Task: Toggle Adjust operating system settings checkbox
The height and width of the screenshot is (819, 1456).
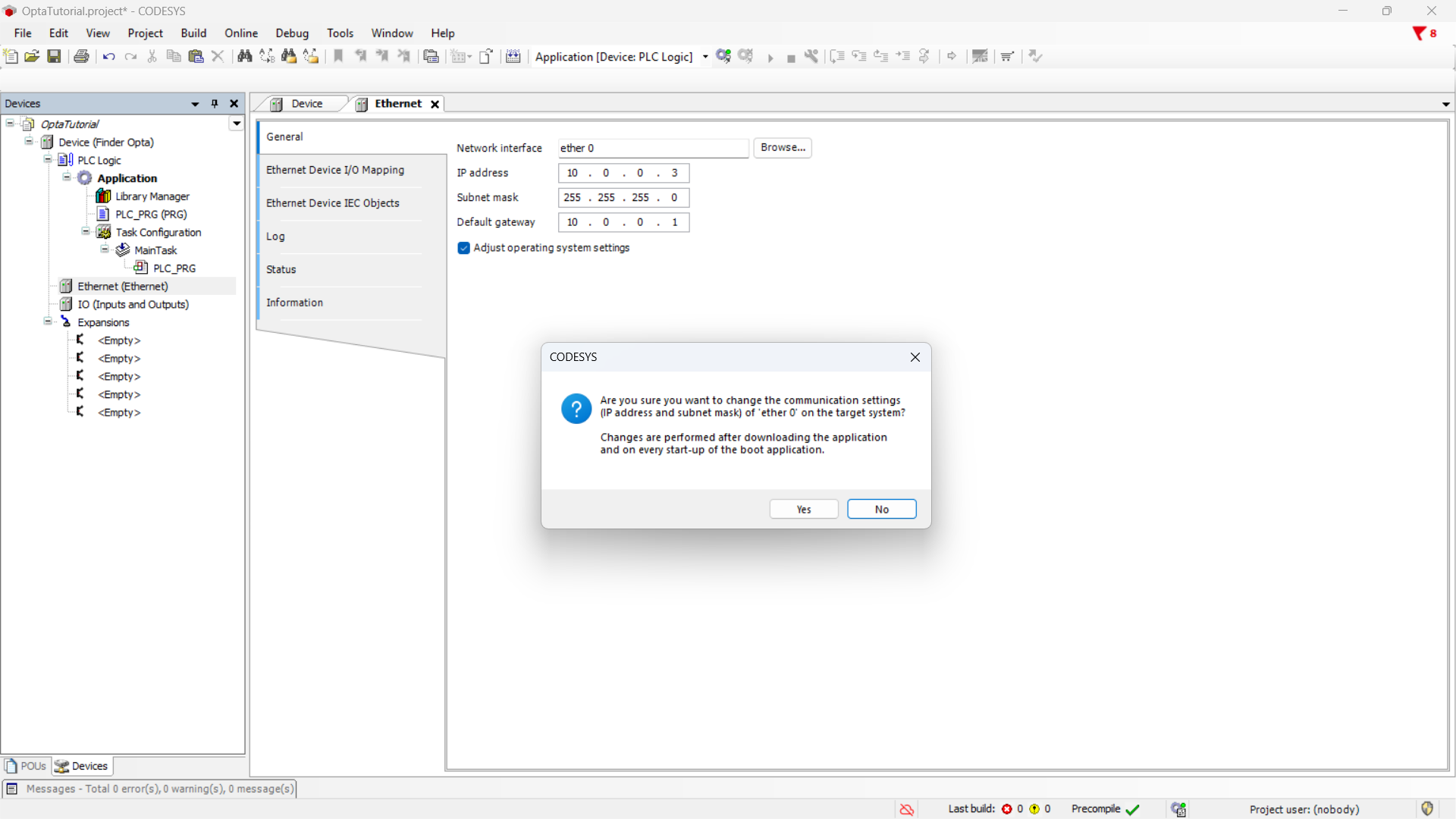Action: click(x=464, y=248)
